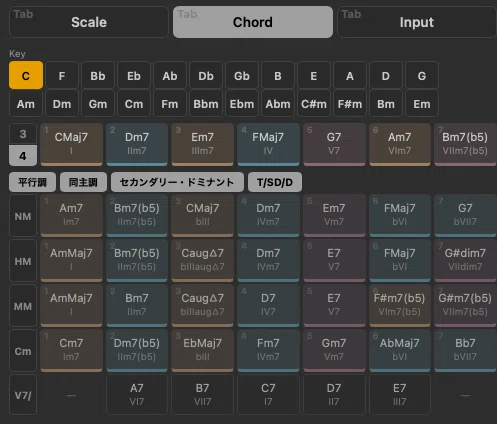Pick the Gb key button
Screen dimensions: 497x424
[242, 75]
